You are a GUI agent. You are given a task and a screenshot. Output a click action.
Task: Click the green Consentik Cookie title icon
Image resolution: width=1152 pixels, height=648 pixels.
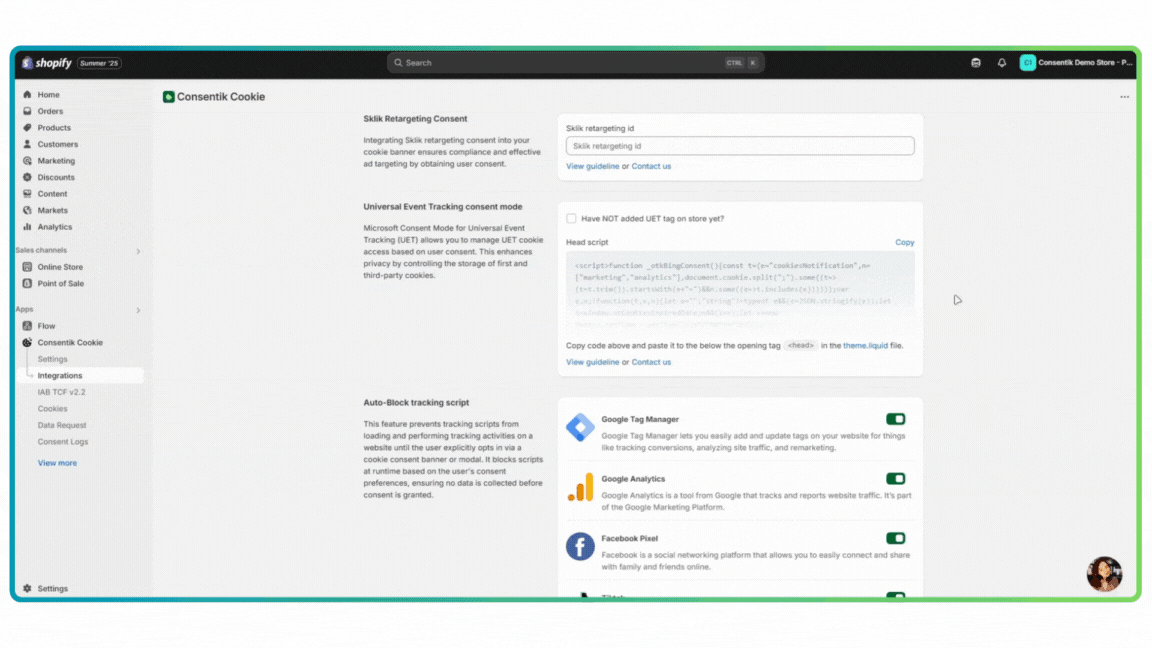tap(168, 97)
